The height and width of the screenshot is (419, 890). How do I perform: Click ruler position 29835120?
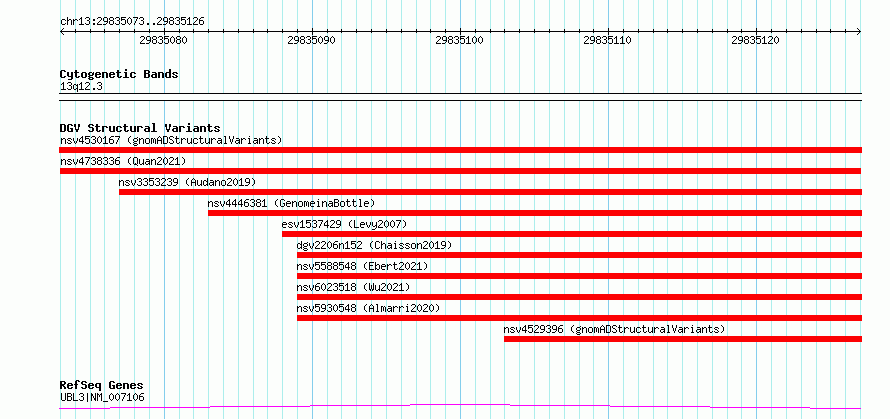click(755, 40)
